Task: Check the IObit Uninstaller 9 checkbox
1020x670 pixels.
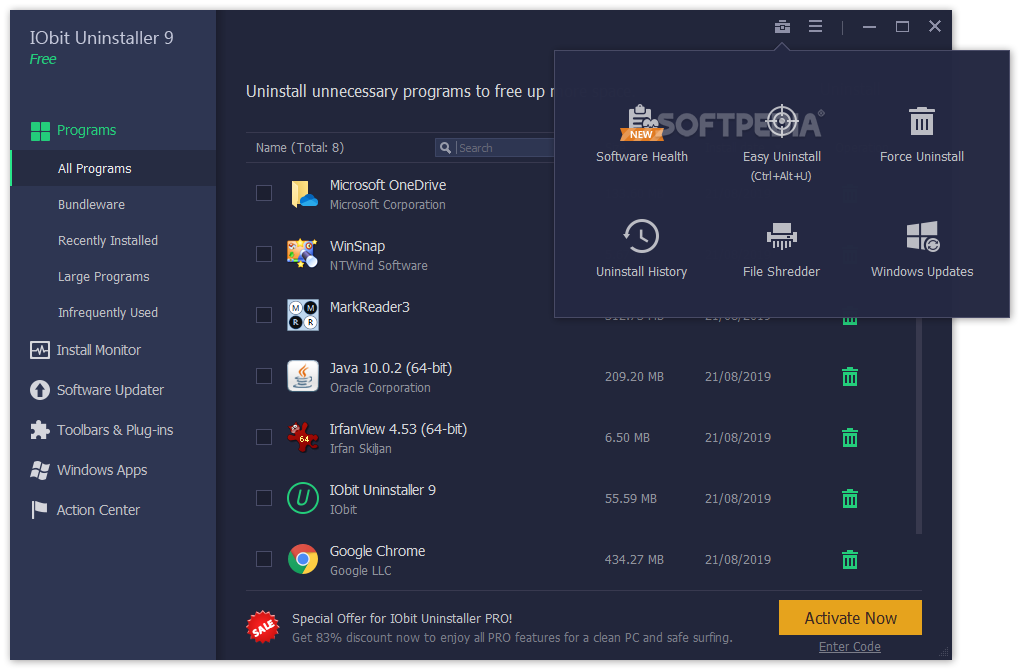Action: pos(263,498)
